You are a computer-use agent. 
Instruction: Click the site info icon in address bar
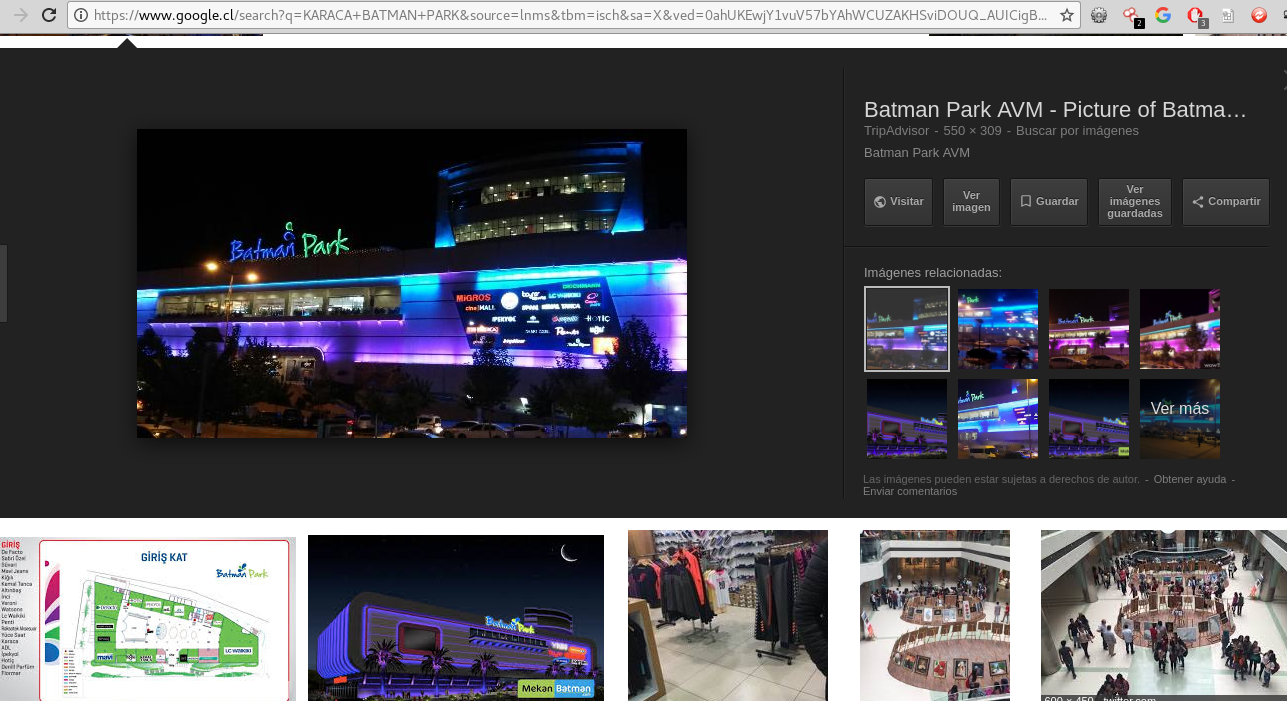81,15
